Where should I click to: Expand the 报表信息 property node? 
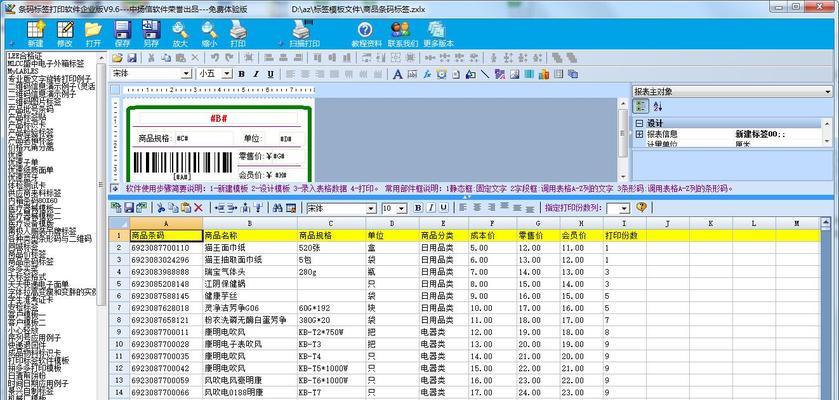(639, 134)
